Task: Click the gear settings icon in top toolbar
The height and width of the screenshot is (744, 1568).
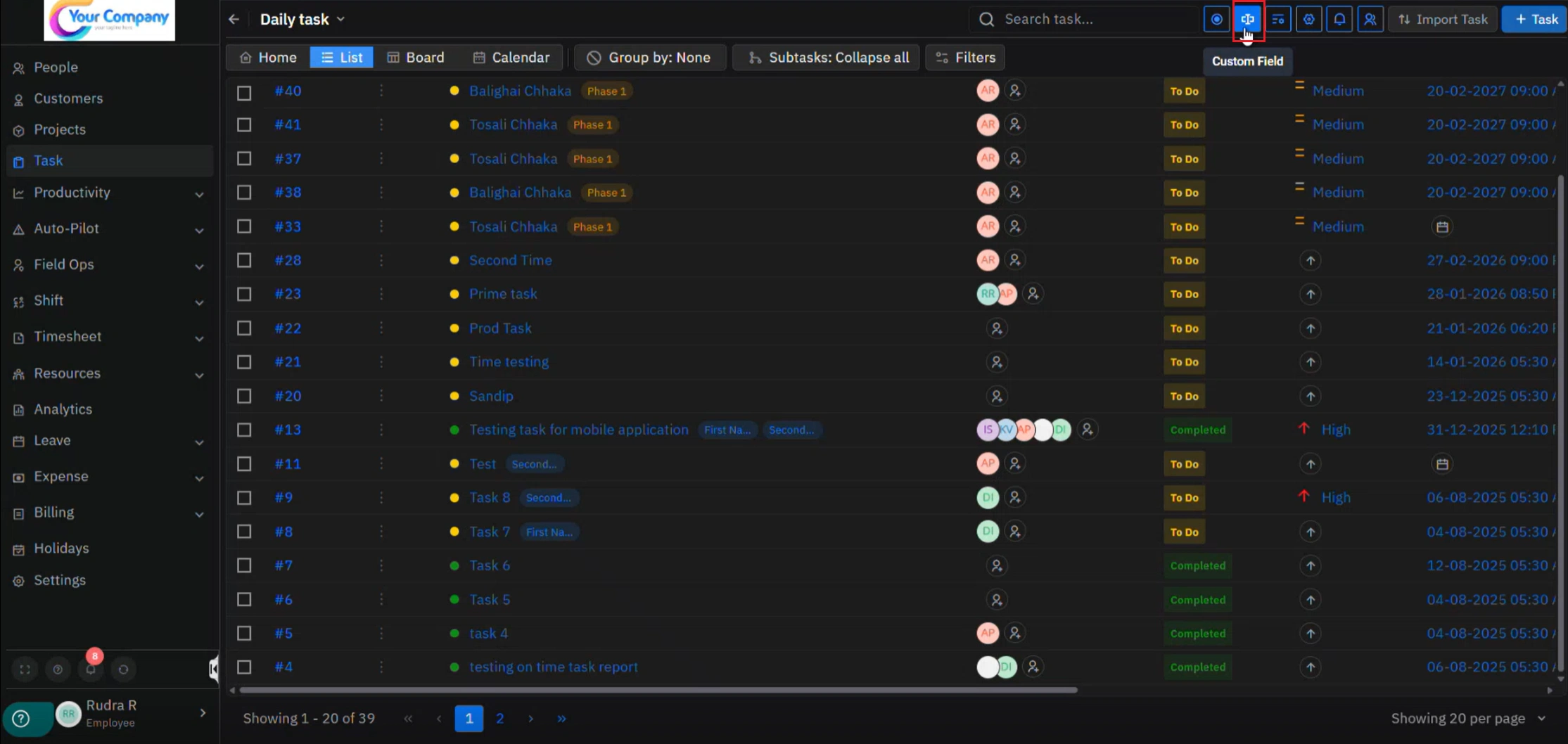Action: tap(1308, 20)
